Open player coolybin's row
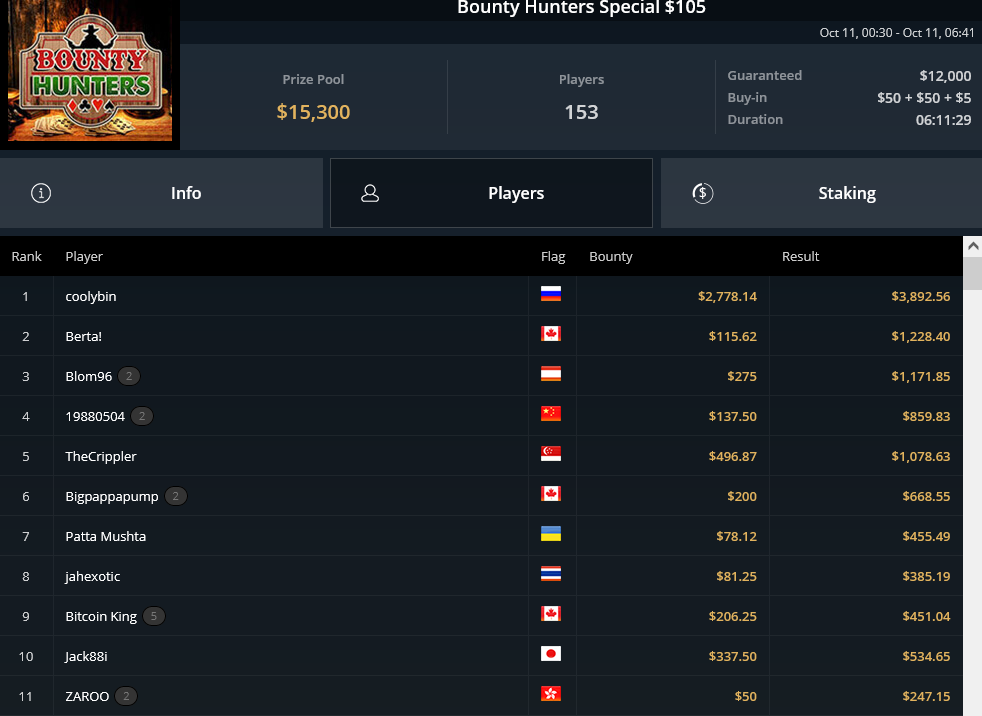This screenshot has height=716, width=982. tap(481, 296)
